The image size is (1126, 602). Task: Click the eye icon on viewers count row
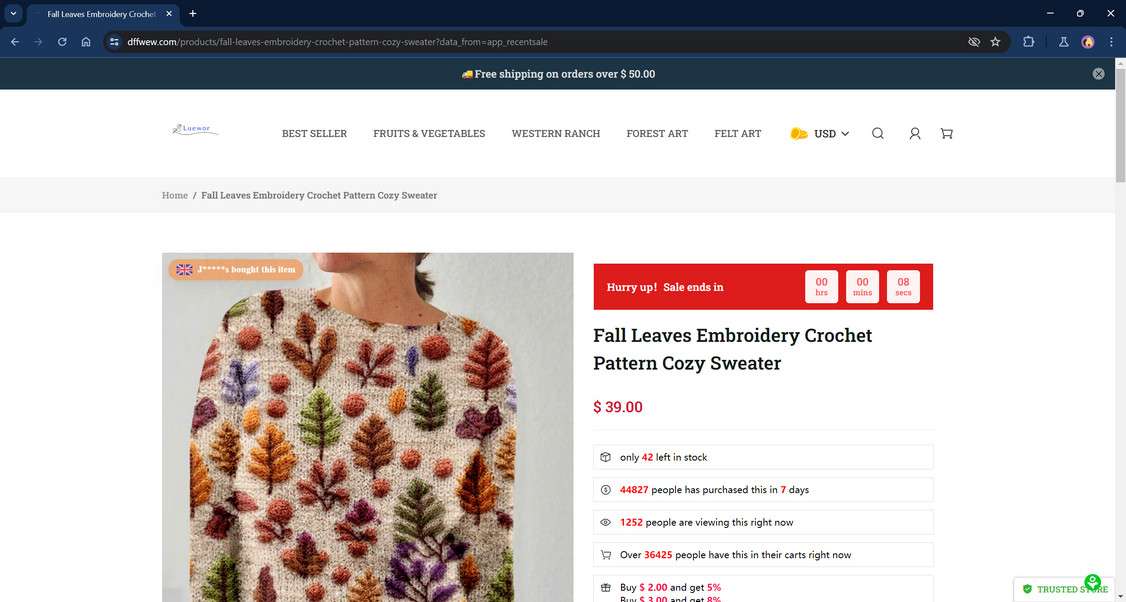605,522
